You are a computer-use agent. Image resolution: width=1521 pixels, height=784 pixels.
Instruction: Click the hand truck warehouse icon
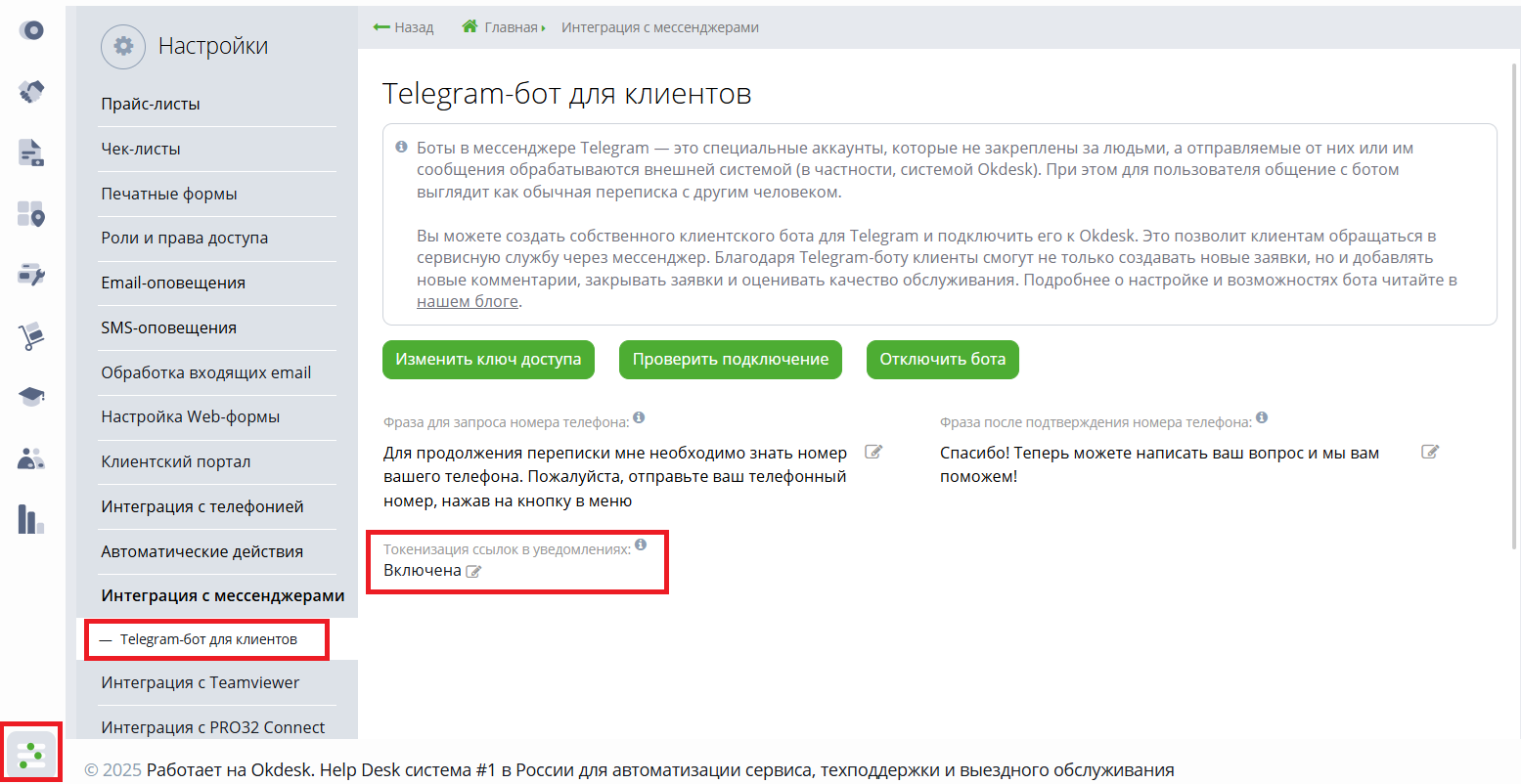coord(31,336)
